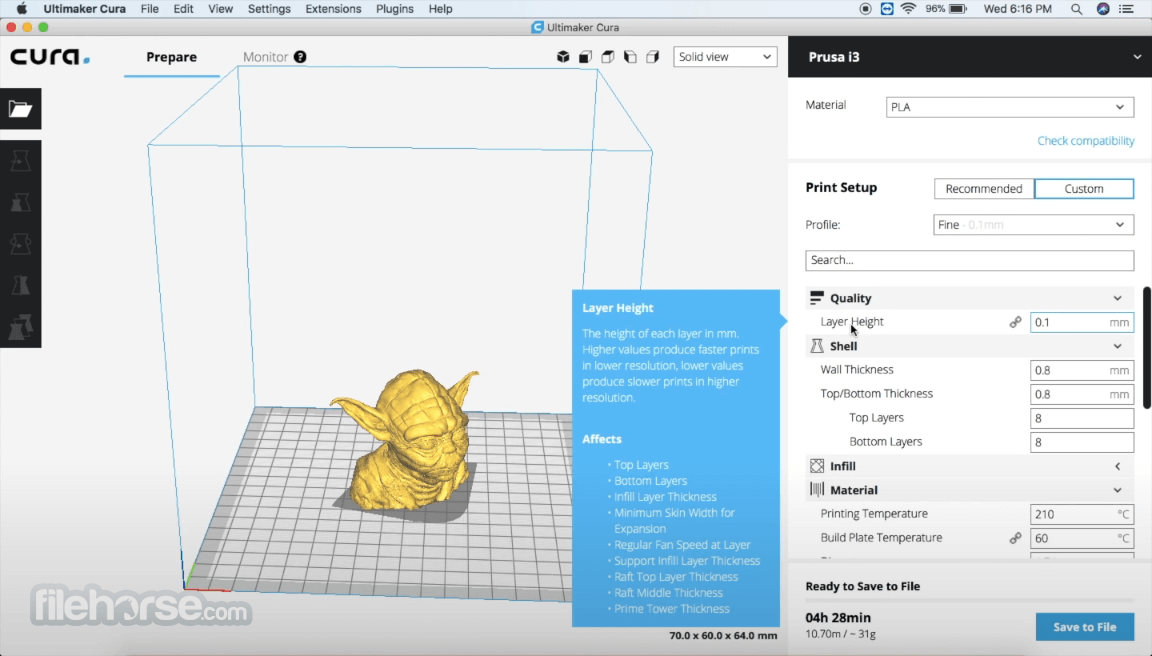This screenshot has height=656, width=1152.
Task: Open the Edit menu
Action: 183,9
